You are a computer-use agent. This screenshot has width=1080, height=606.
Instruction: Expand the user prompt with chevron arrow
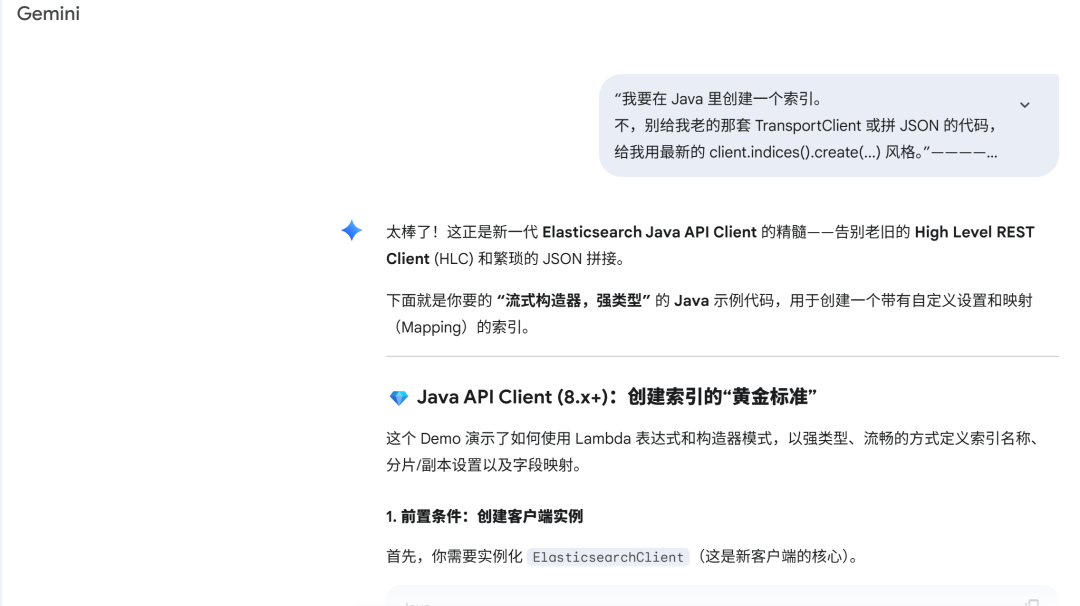coord(1025,105)
